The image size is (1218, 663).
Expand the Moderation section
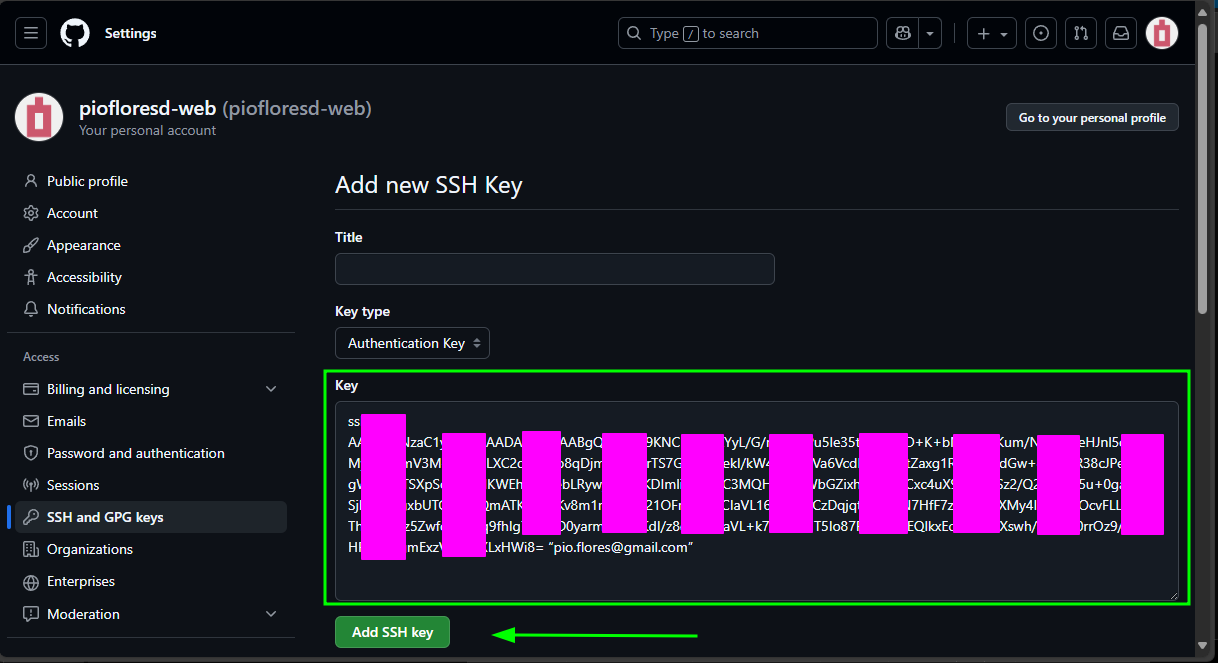(x=270, y=614)
